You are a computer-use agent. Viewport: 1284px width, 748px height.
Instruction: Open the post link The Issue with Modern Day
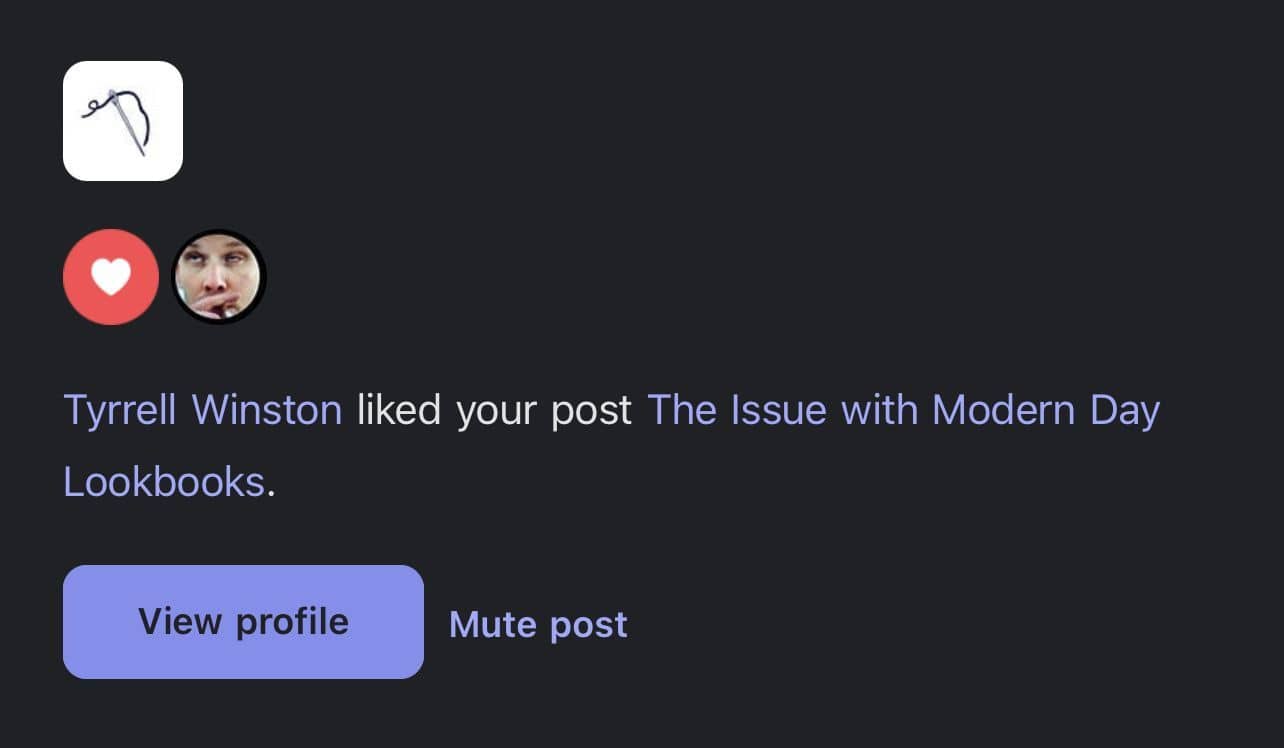pos(904,411)
